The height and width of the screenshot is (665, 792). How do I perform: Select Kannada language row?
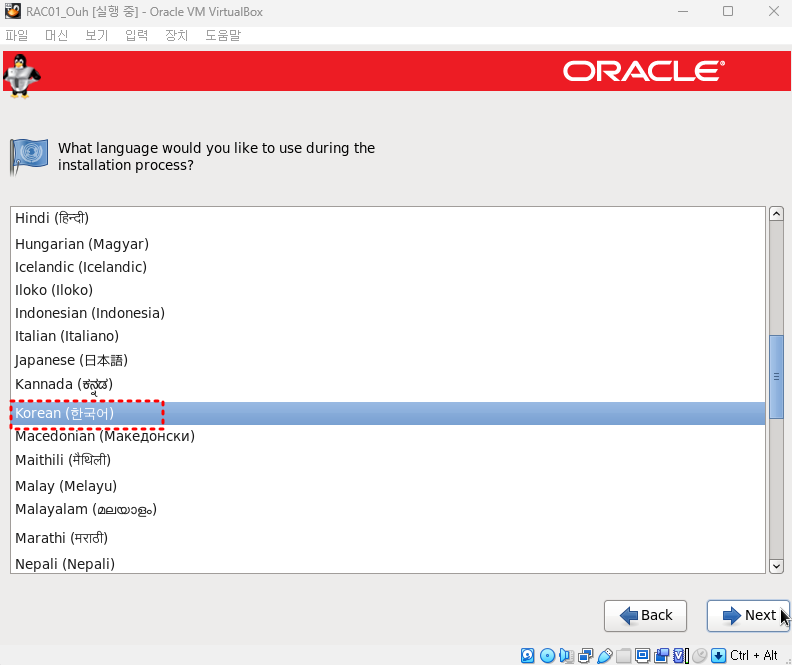pos(388,385)
